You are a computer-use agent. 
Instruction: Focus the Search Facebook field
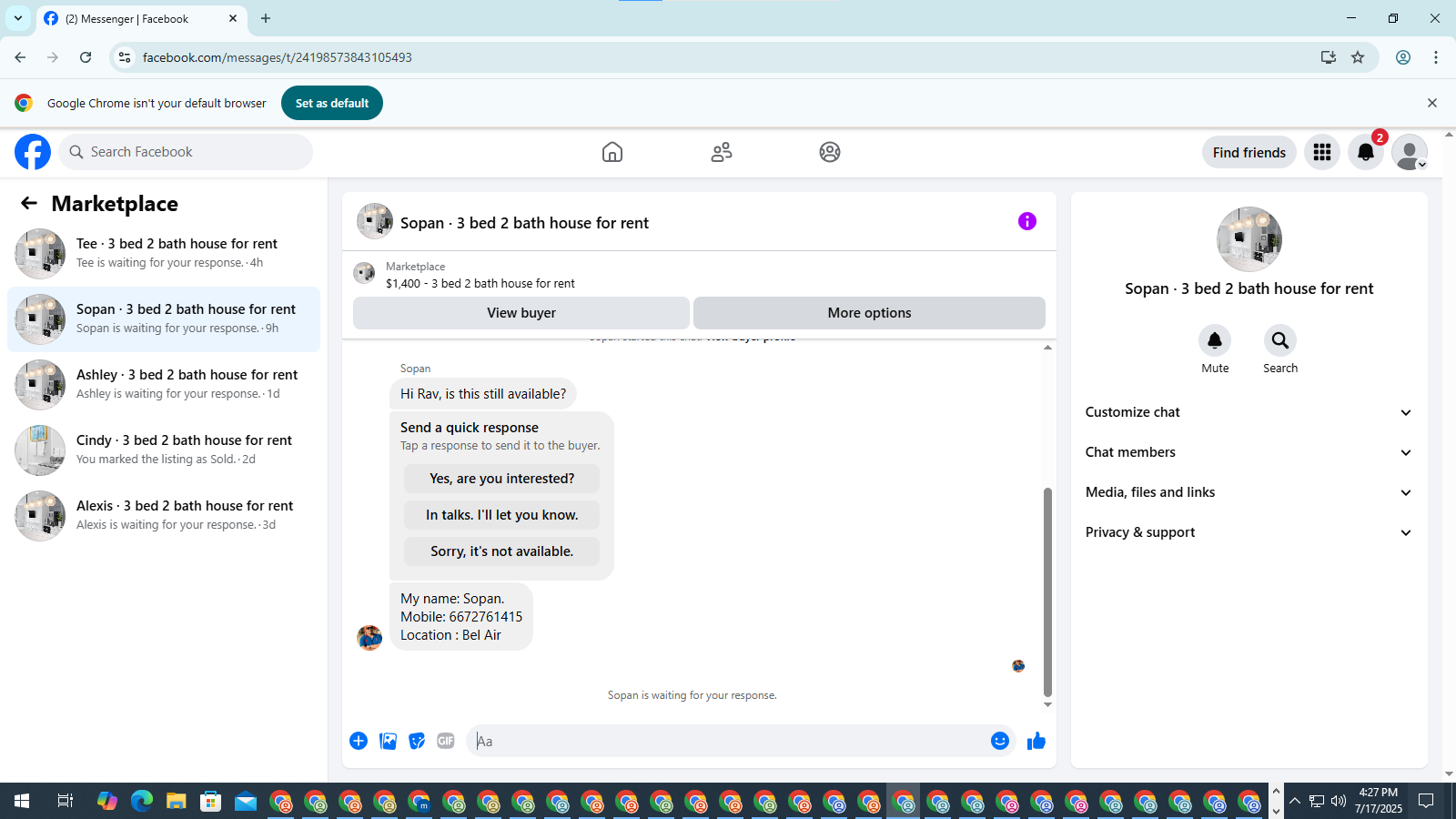186,152
